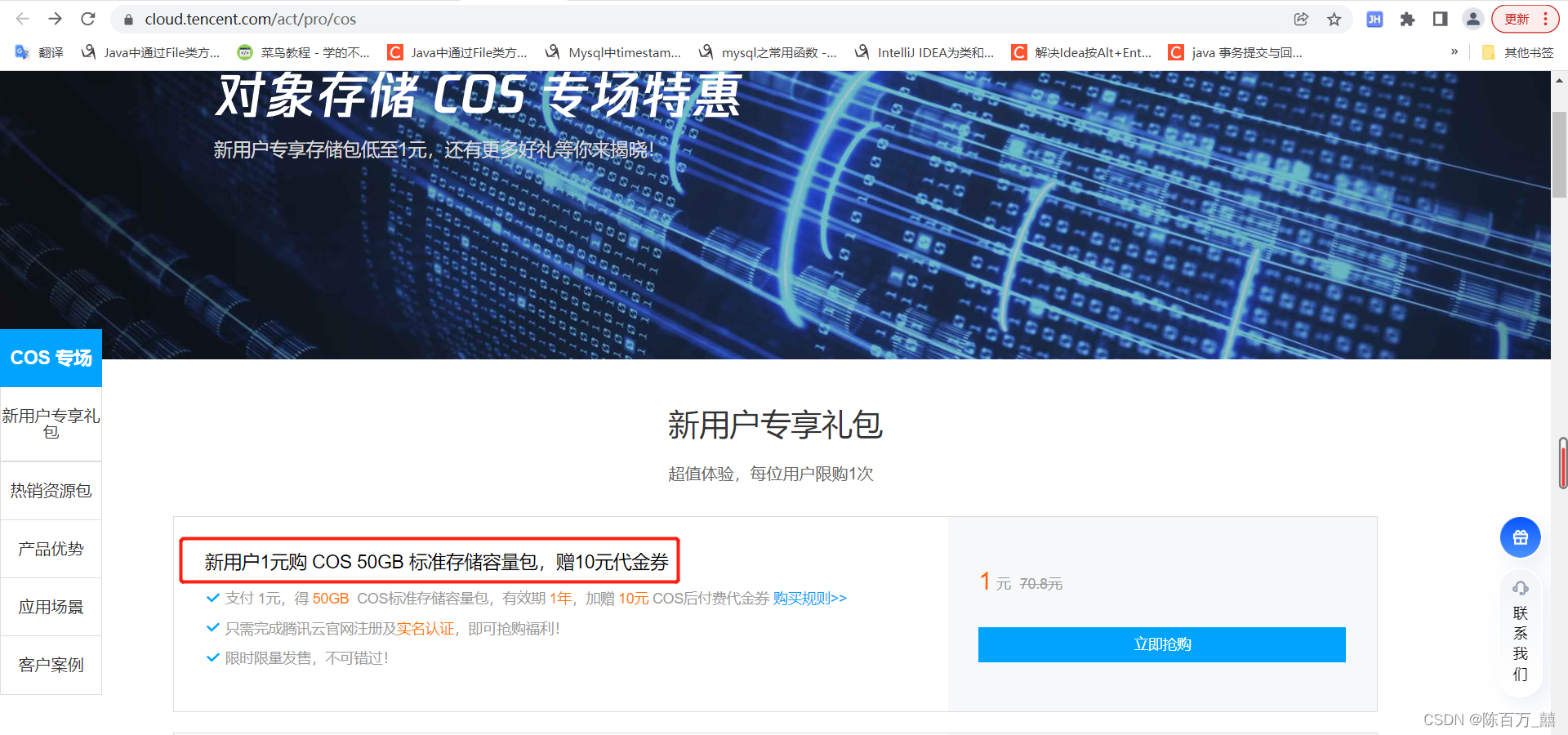Image resolution: width=1568 pixels, height=735 pixels.
Task: Click the 立即抢购 purchase button
Action: 1161,644
